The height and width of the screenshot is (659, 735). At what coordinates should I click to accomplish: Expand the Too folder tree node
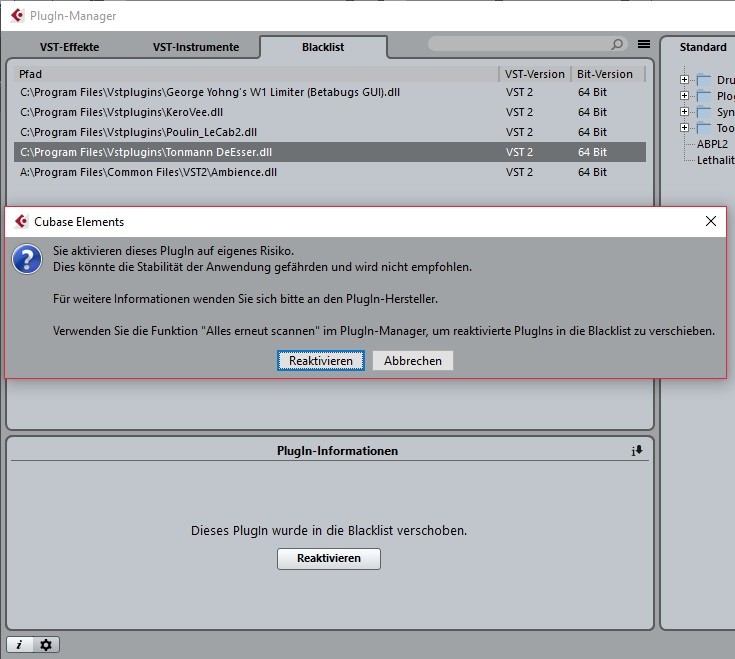click(x=684, y=127)
